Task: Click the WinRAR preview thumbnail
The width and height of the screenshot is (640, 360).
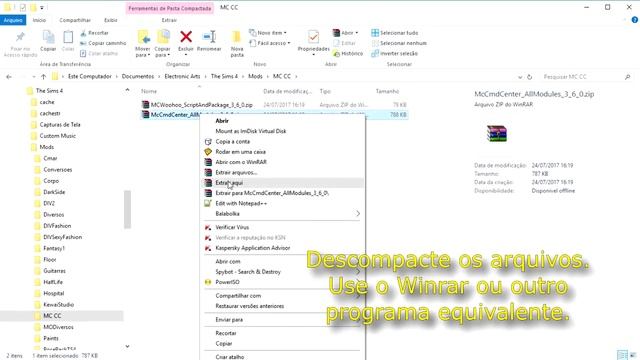Action: click(x=497, y=134)
